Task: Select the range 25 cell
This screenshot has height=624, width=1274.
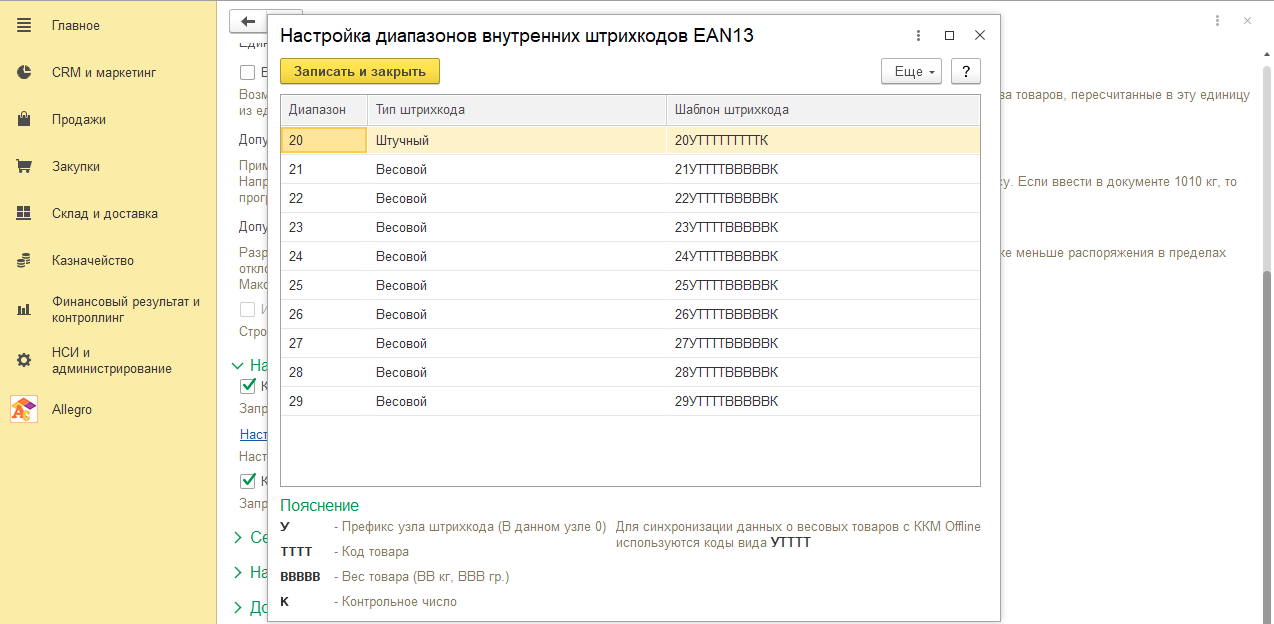Action: coord(324,286)
